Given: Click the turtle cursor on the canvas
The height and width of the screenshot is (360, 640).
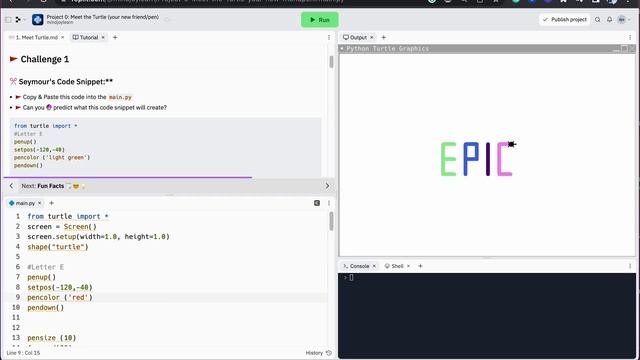Looking at the screenshot, I should coord(512,144).
